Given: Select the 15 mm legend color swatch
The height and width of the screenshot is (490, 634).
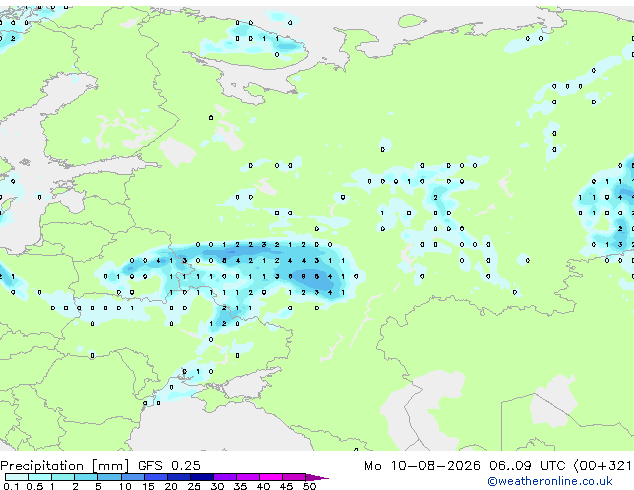Looking at the screenshot, I should 155,477.
